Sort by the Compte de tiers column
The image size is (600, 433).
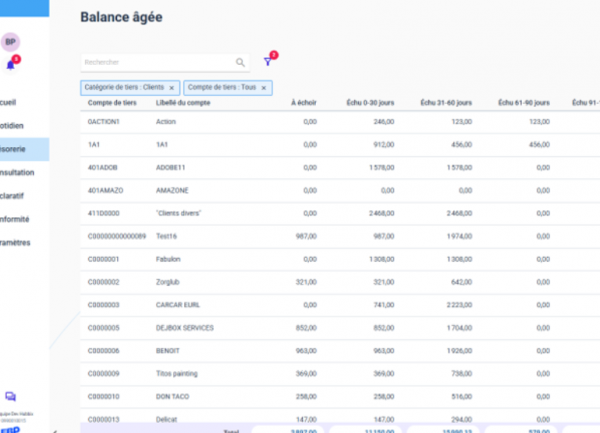coord(112,103)
